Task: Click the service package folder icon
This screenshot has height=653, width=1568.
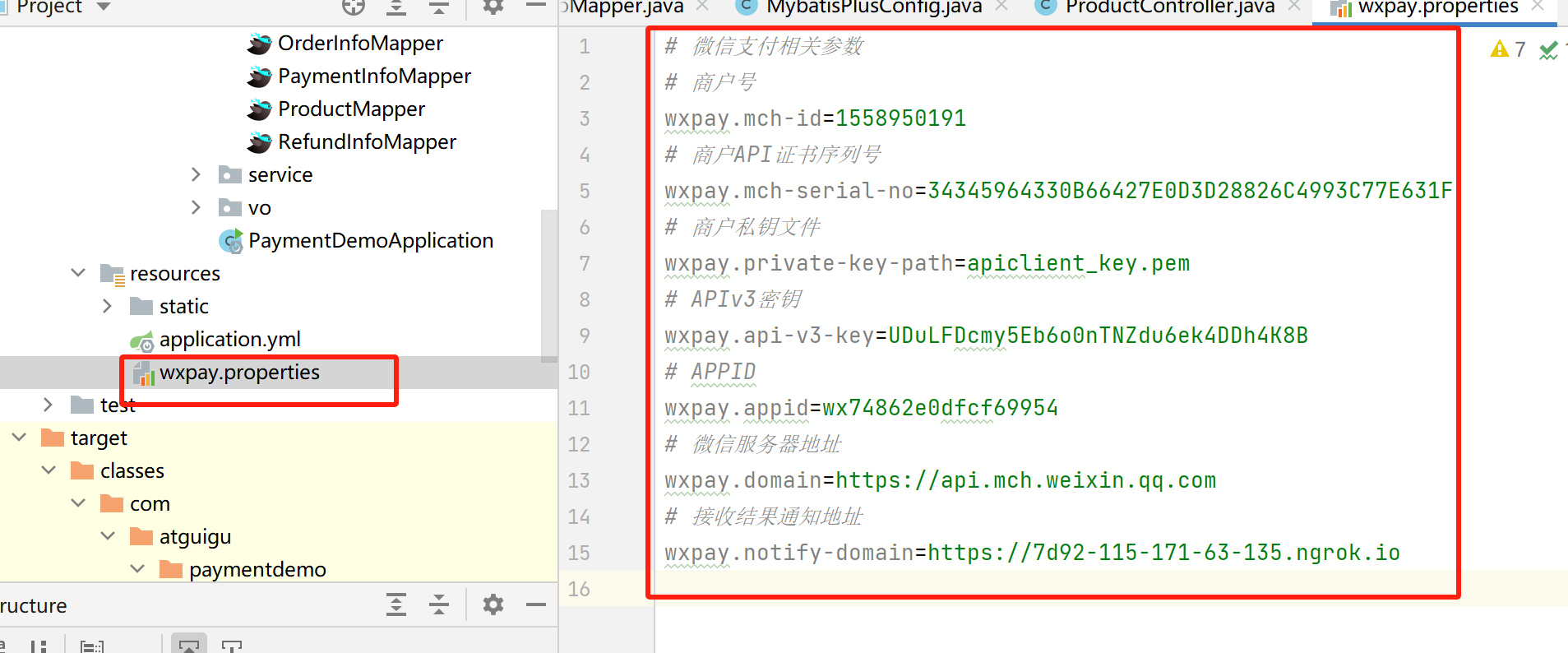Action: [229, 174]
